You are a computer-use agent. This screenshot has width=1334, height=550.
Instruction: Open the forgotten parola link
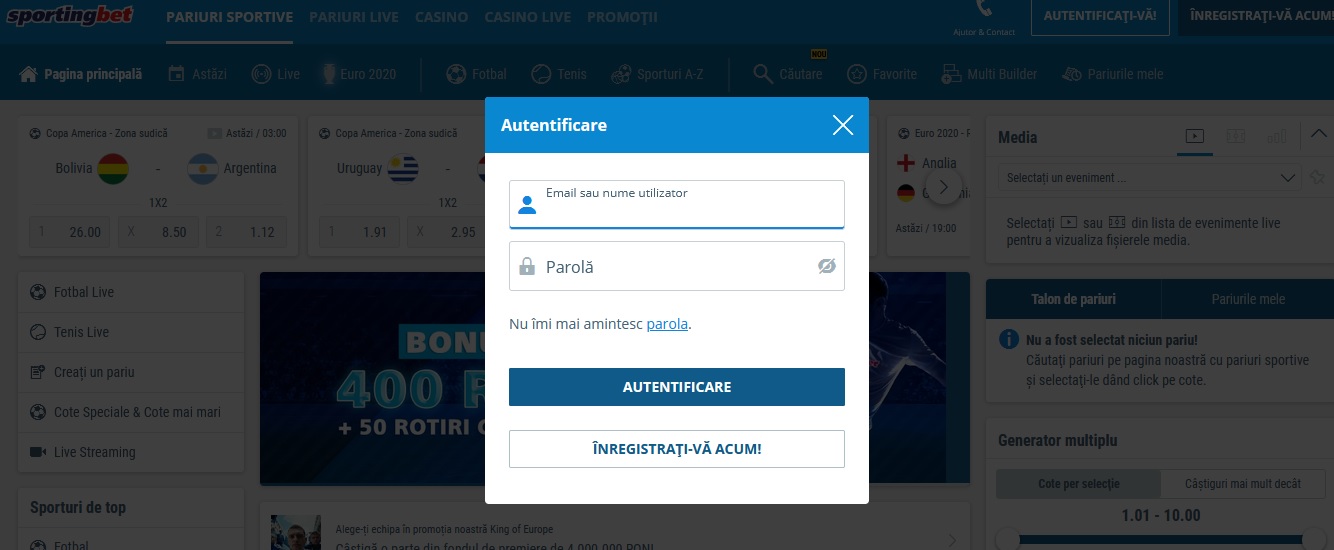pyautogui.click(x=667, y=324)
